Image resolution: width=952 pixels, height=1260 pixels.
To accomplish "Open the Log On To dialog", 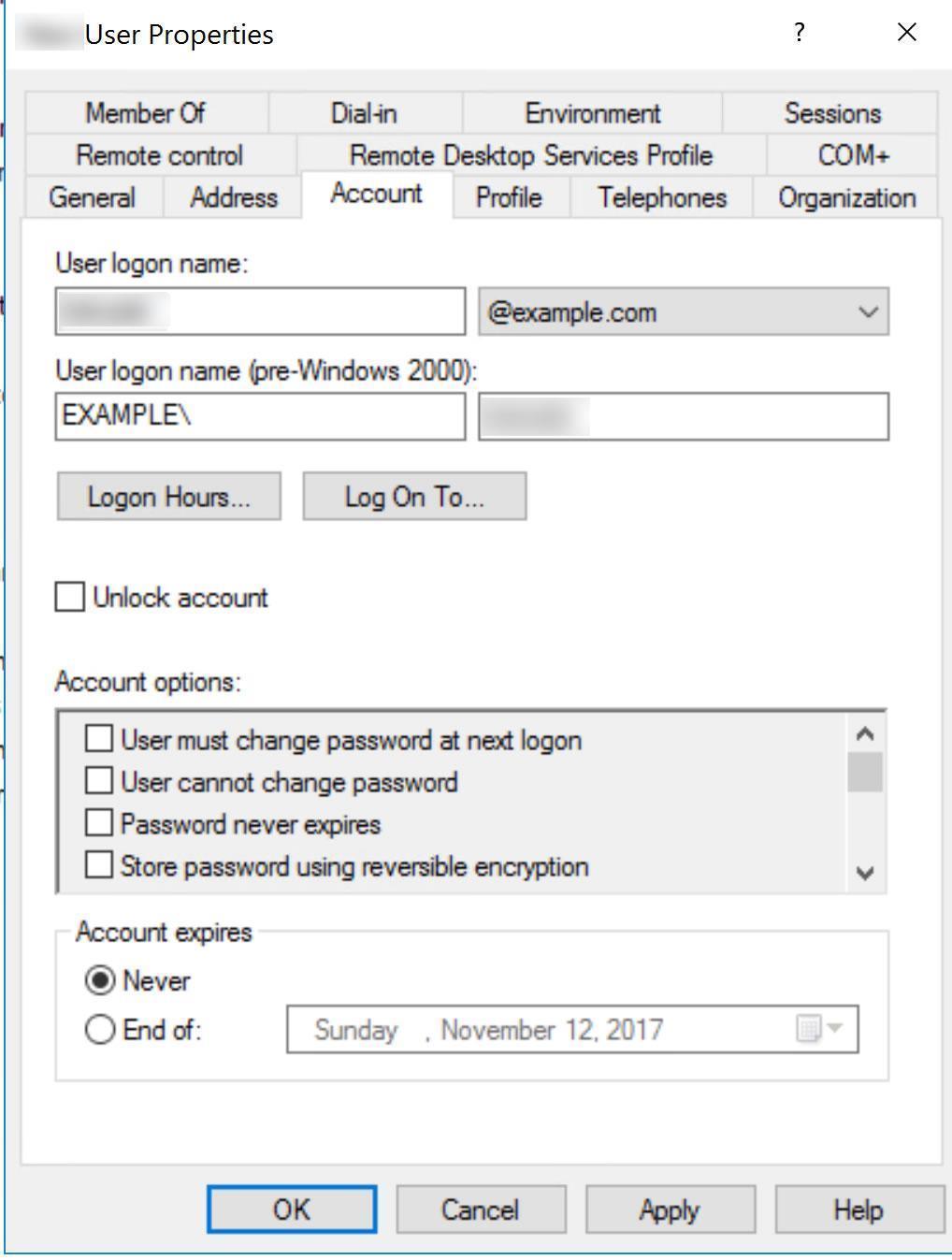I will tap(414, 497).
